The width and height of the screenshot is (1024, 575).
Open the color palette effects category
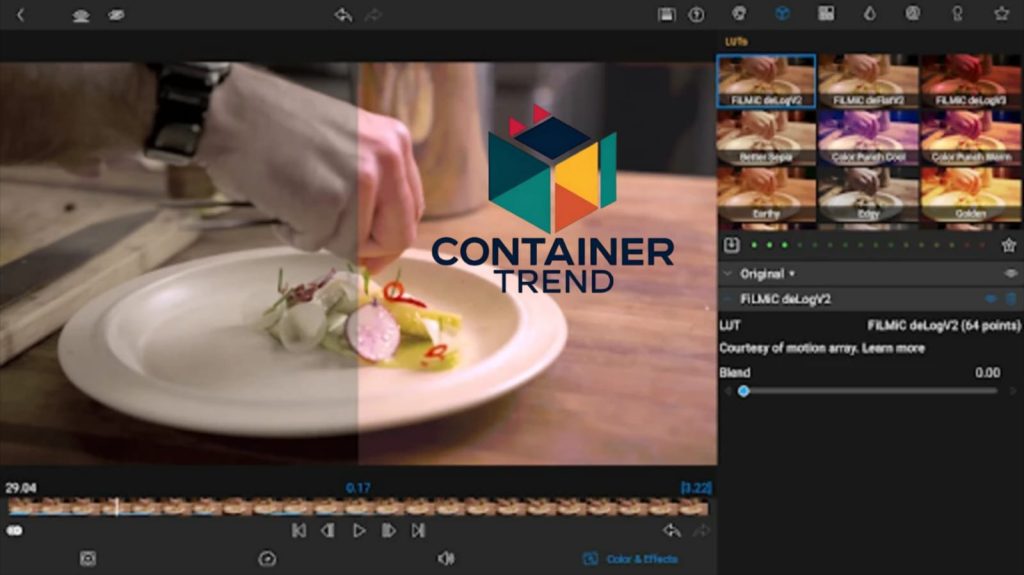pyautogui.click(x=739, y=13)
